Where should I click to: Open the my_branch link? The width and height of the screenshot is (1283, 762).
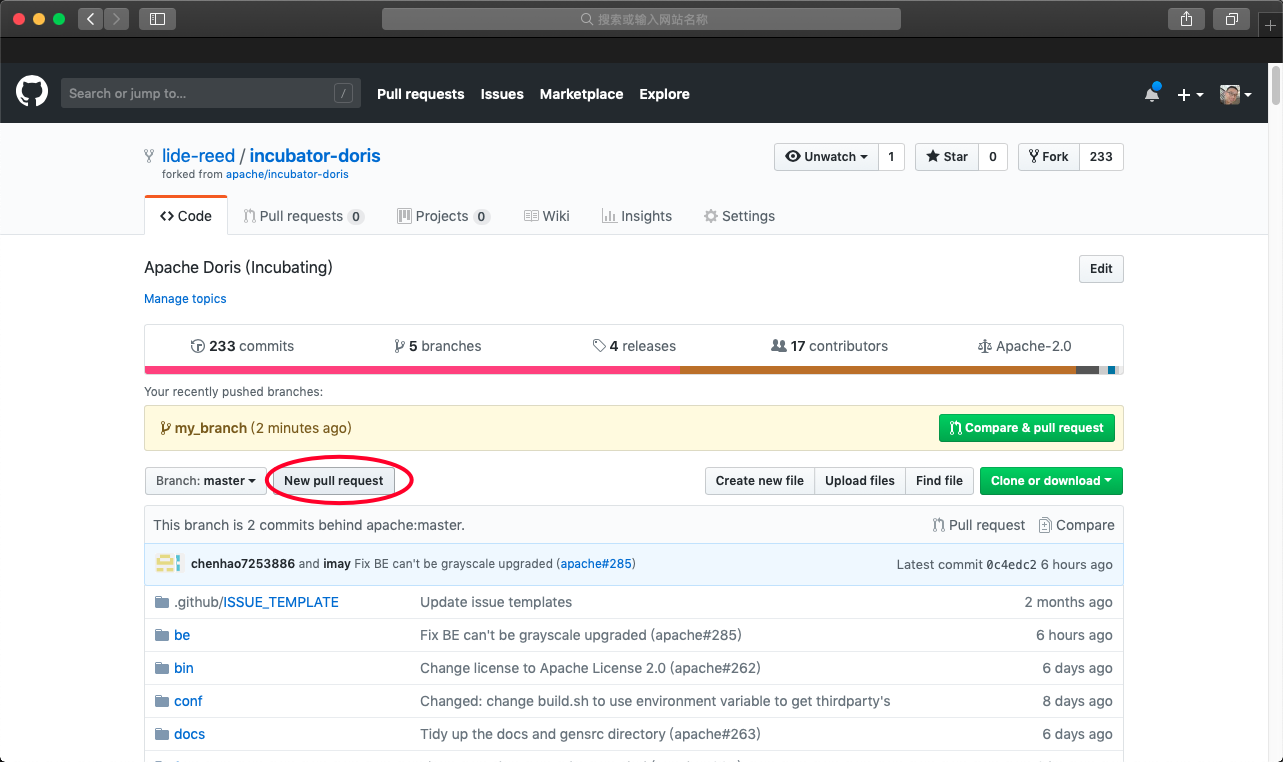click(x=210, y=428)
